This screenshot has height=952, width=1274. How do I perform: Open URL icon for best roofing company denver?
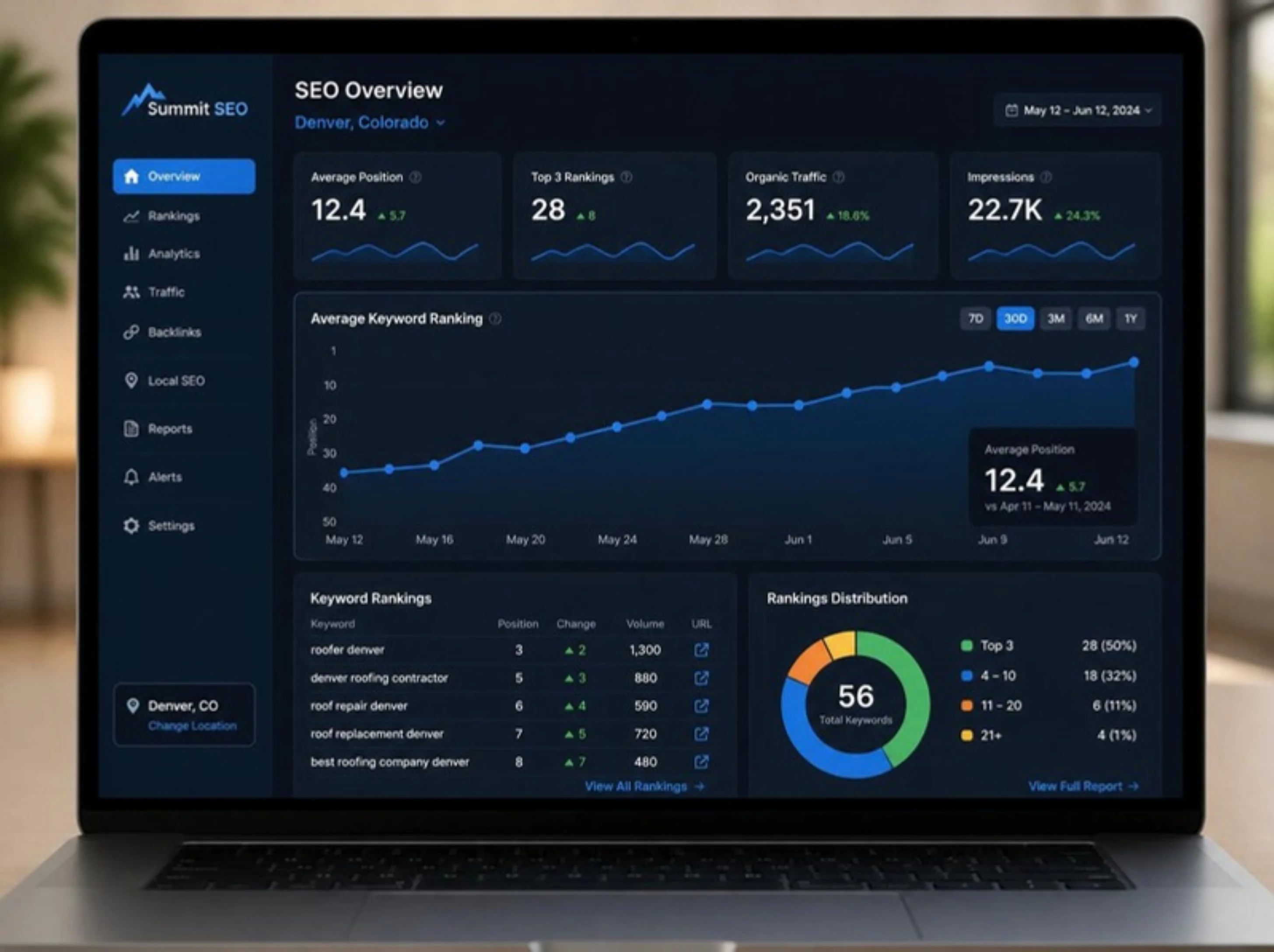coord(701,762)
